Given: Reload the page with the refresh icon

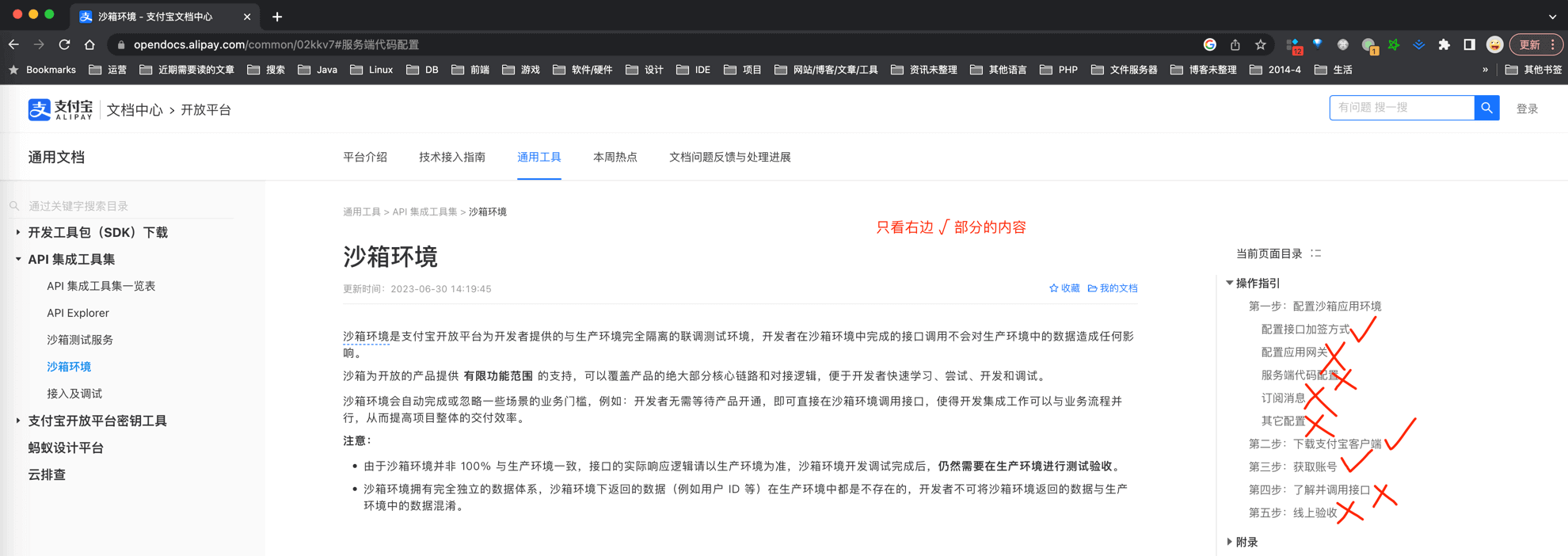Looking at the screenshot, I should point(64,44).
